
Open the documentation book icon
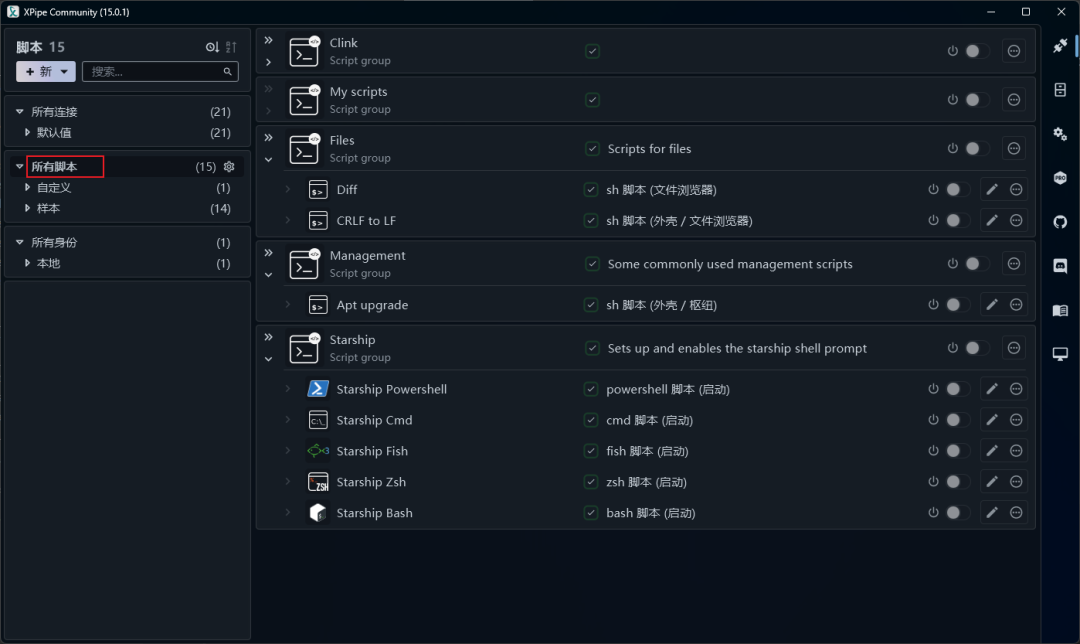[1060, 310]
